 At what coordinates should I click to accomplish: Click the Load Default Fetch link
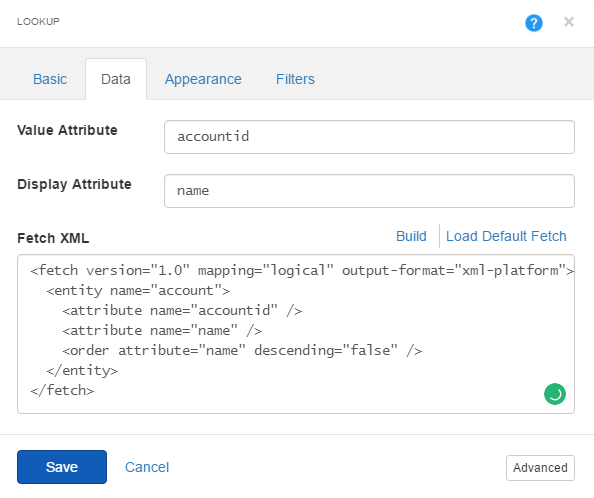pos(506,236)
